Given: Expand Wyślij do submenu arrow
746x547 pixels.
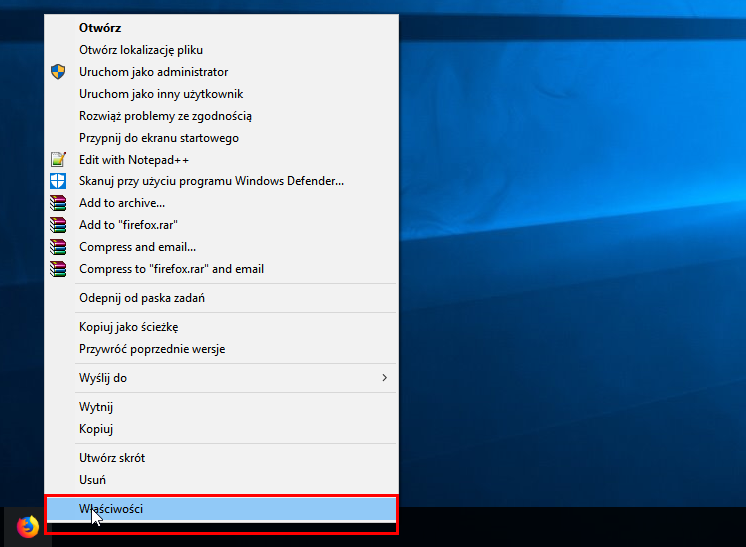Looking at the screenshot, I should 384,378.
